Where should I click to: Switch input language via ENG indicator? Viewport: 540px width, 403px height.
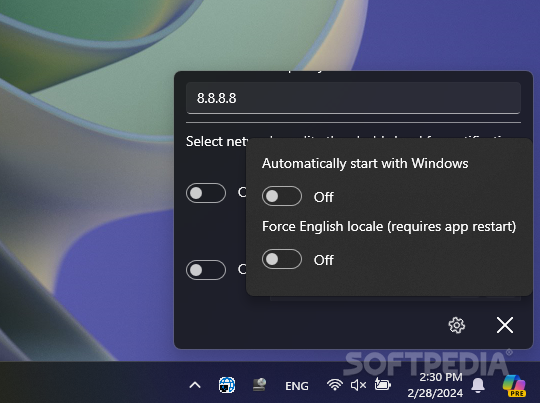pos(297,386)
